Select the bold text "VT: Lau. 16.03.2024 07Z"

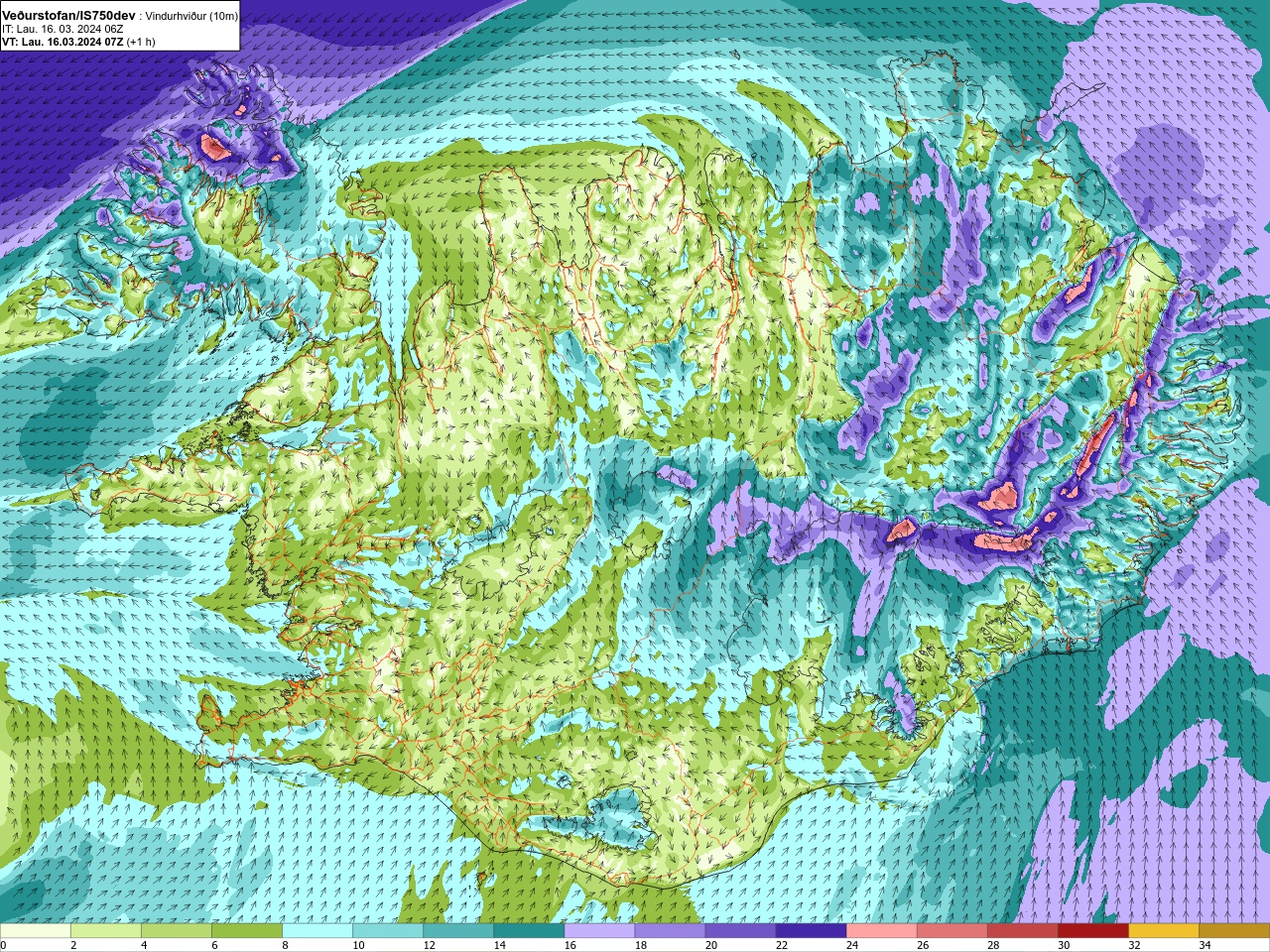[x=62, y=43]
